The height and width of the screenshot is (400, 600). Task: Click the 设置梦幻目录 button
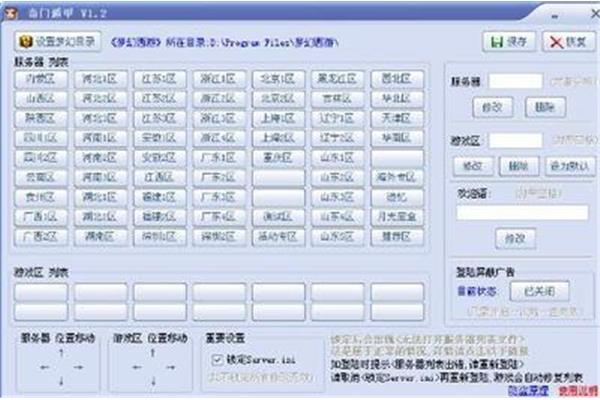click(x=58, y=41)
